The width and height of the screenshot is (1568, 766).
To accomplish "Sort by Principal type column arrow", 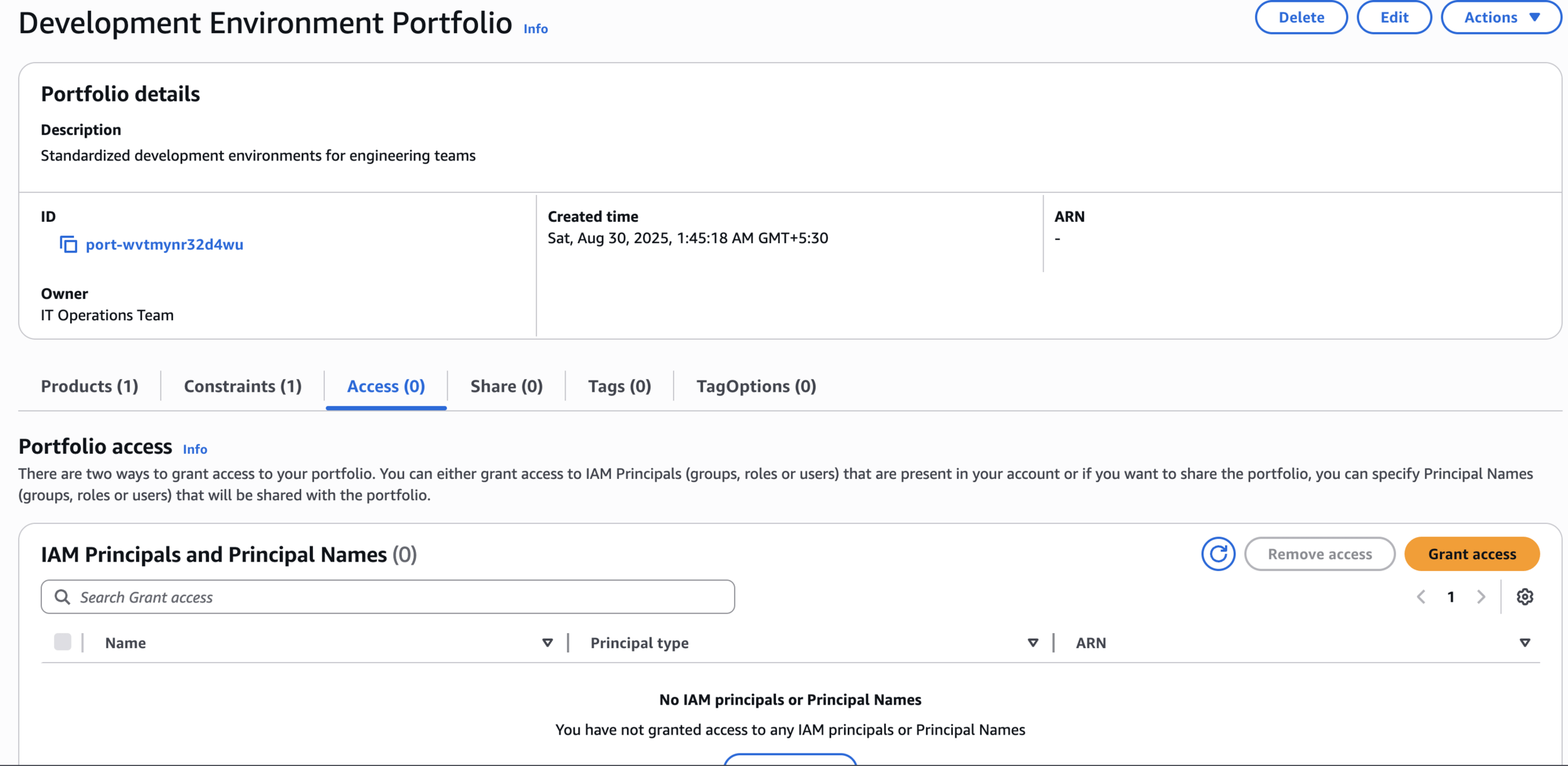I will [1032, 643].
